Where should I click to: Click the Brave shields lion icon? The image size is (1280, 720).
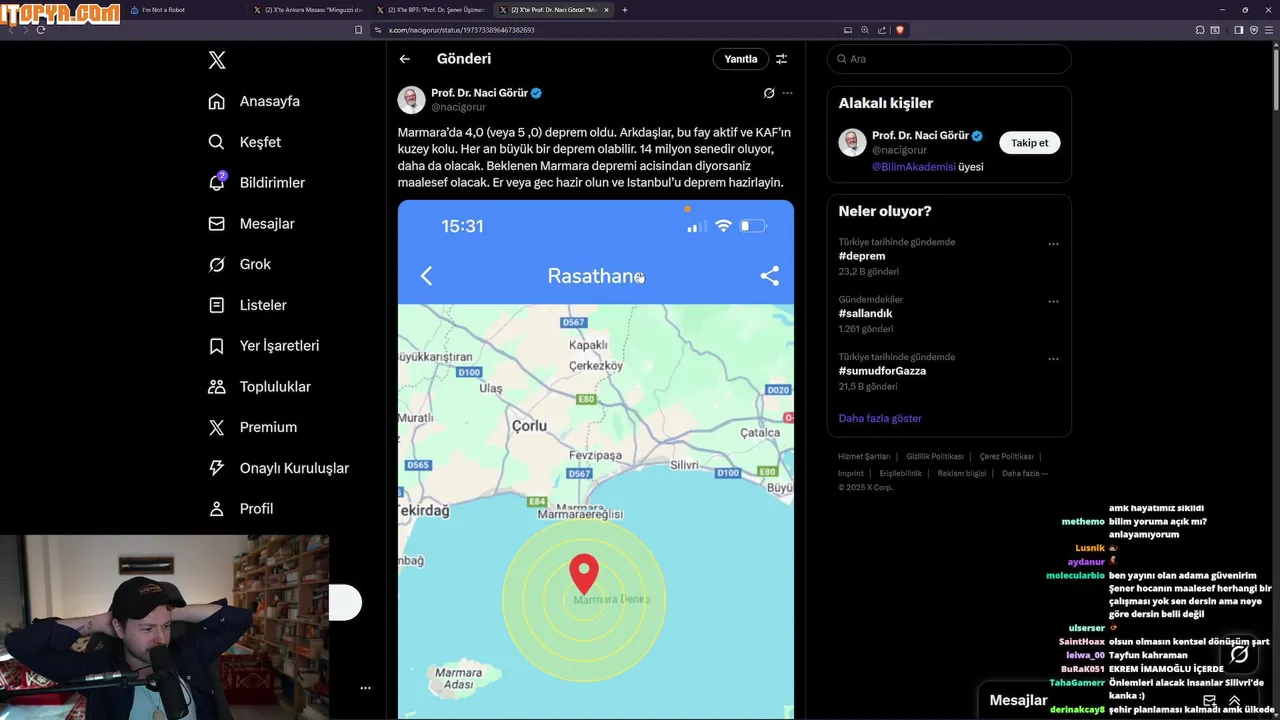pos(900,30)
